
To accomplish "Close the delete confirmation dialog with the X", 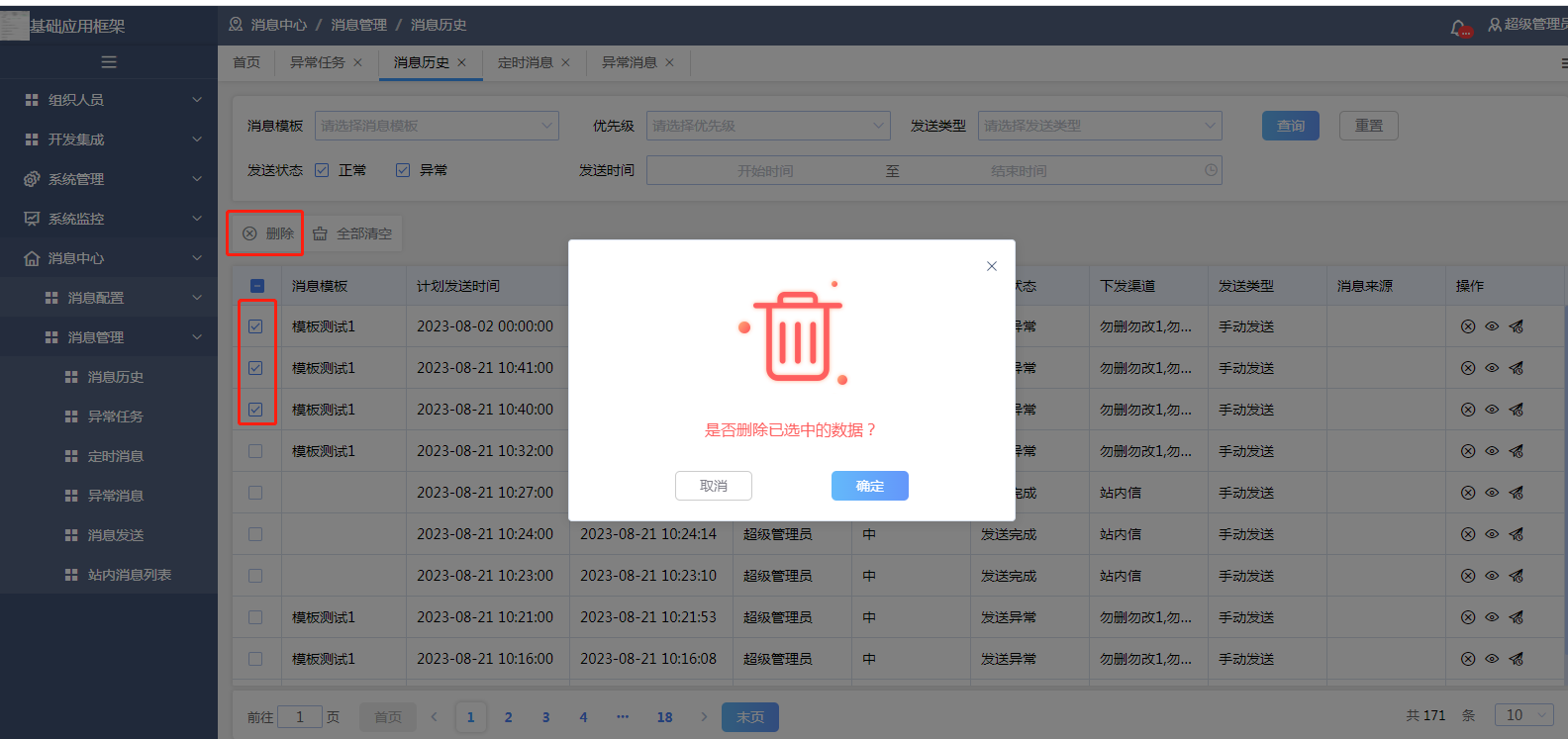I will point(992,266).
